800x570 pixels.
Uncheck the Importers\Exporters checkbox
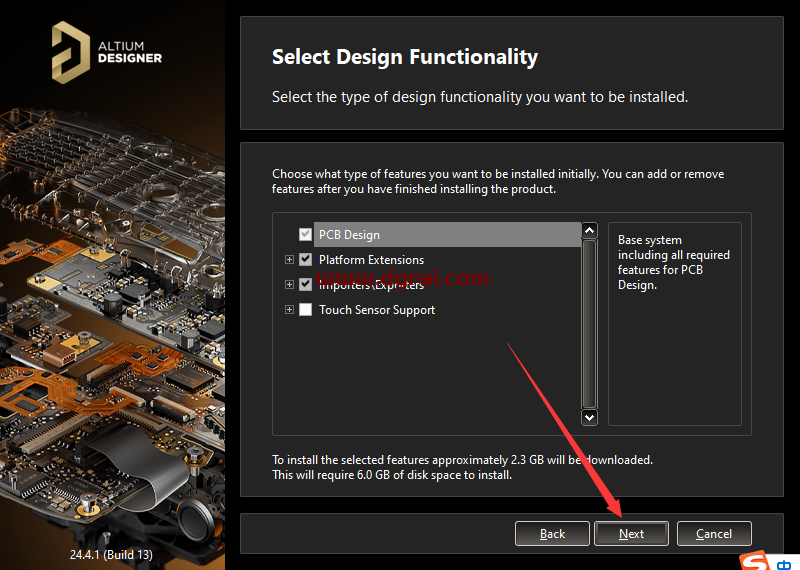(305, 284)
